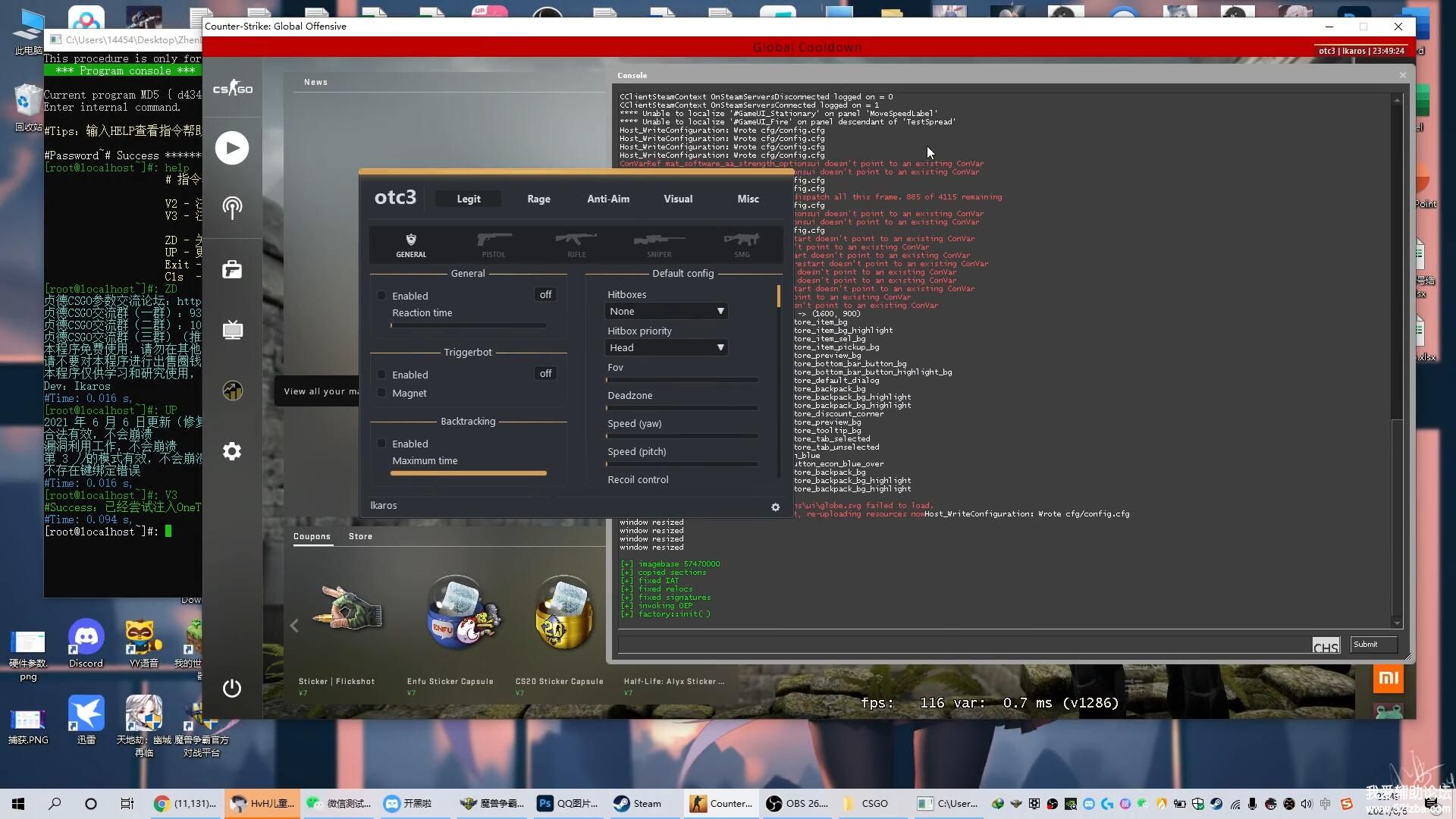The width and height of the screenshot is (1456, 819).
Task: Open taskbar search magnifier
Action: (55, 804)
